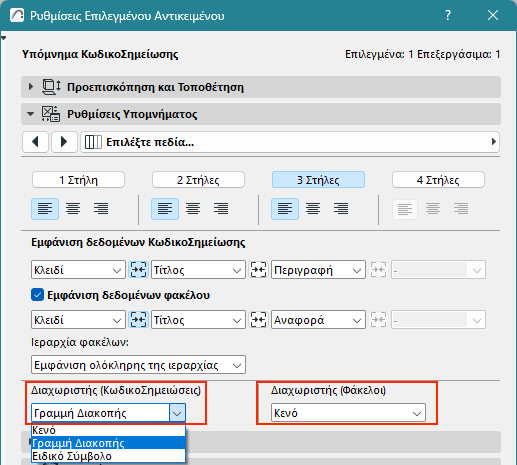
Task: Open the Περιγραφή column dropdown
Action: (x=318, y=270)
